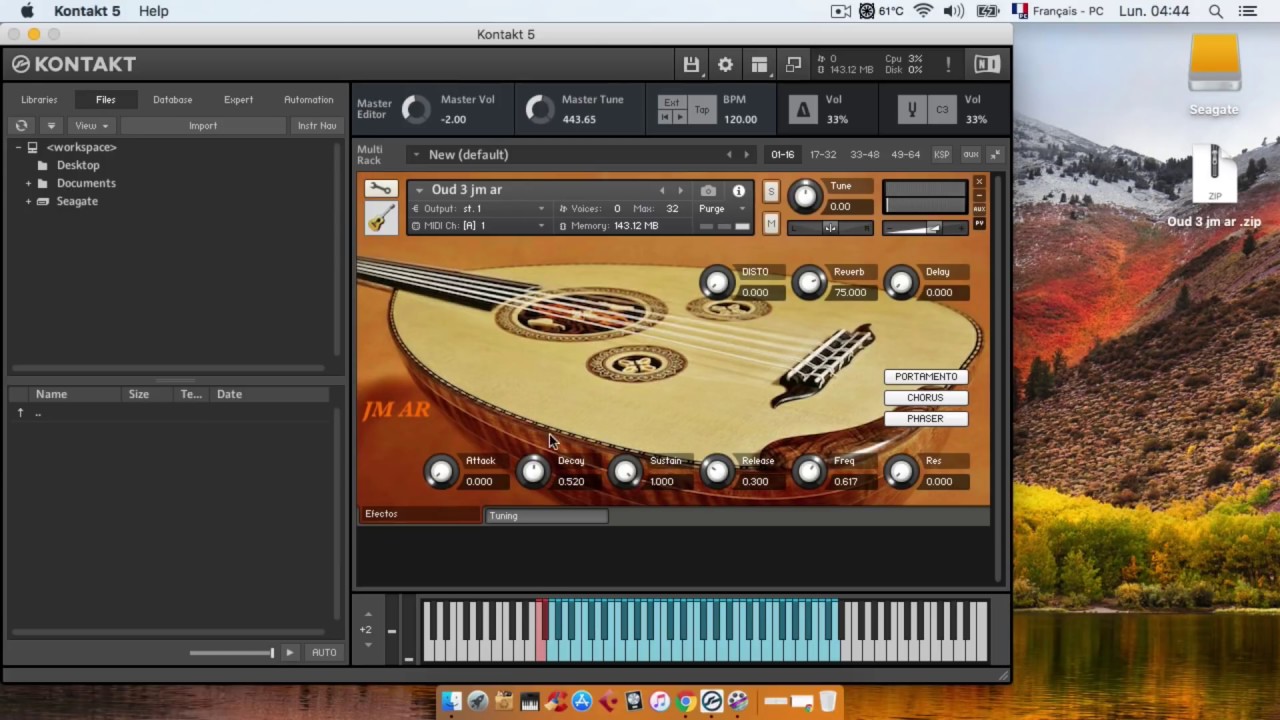The image size is (1280, 720).
Task: Open App Store from the dock
Action: (581, 702)
